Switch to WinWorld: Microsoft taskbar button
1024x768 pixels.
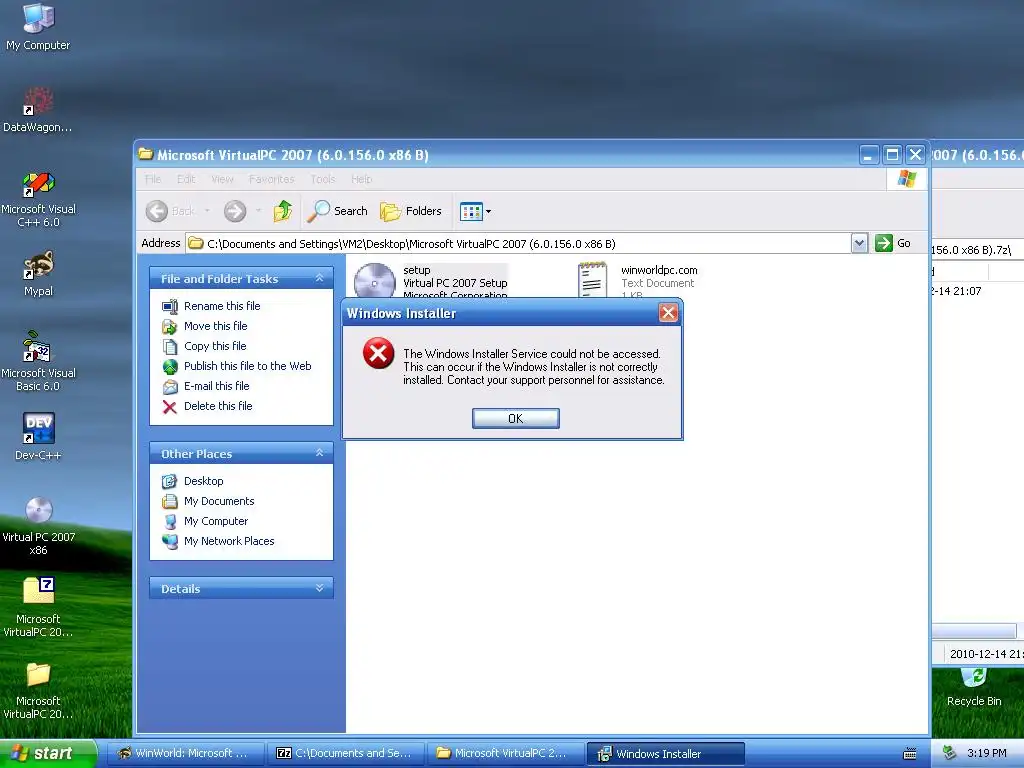click(x=185, y=753)
